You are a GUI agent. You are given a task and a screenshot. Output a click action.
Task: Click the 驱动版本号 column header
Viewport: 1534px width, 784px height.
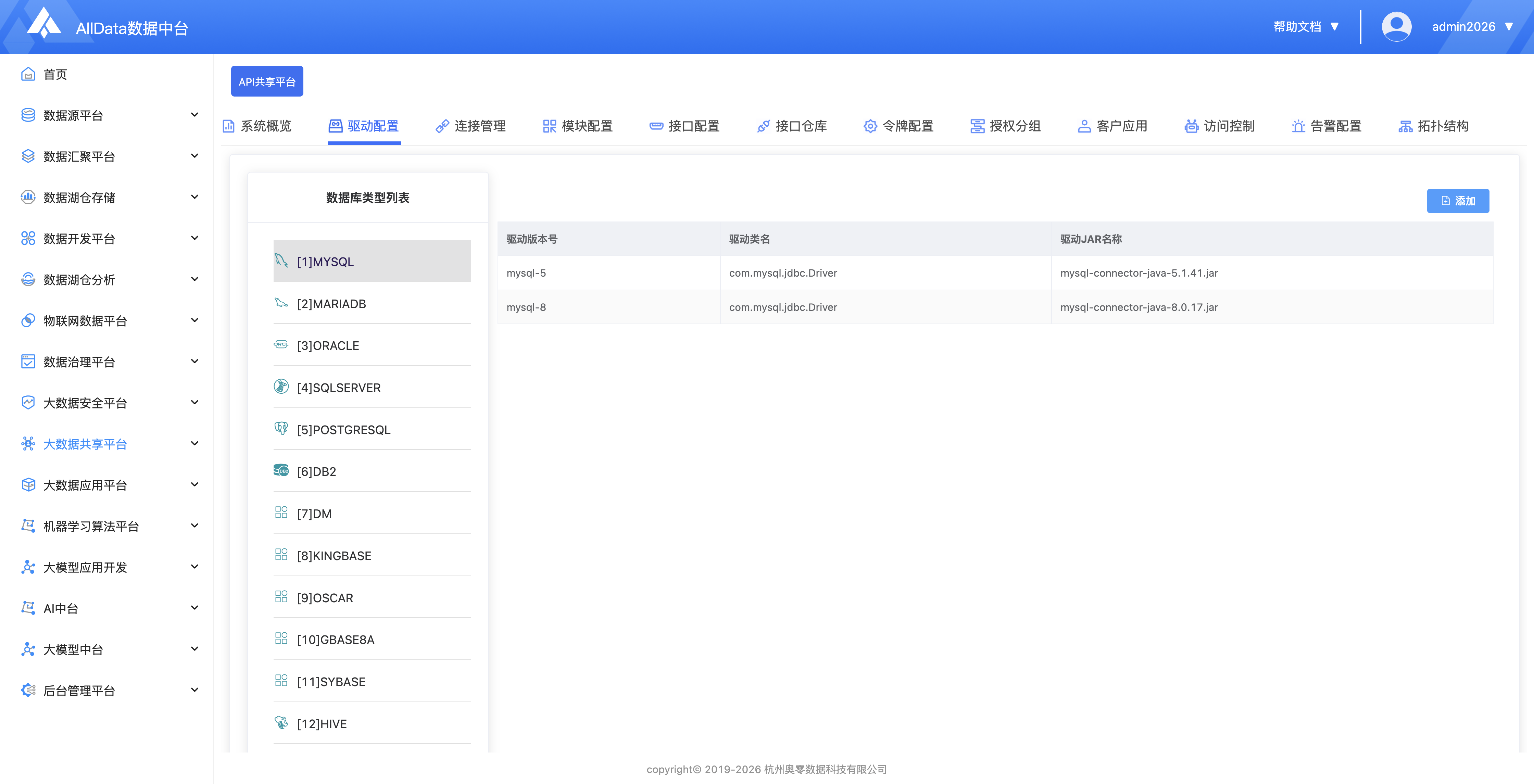608,239
